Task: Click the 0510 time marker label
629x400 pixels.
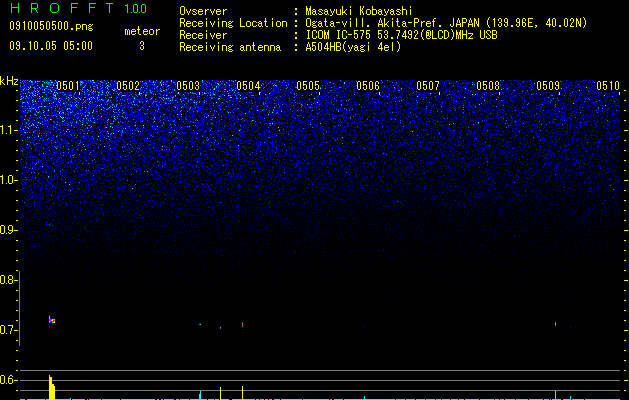Action: (x=608, y=86)
